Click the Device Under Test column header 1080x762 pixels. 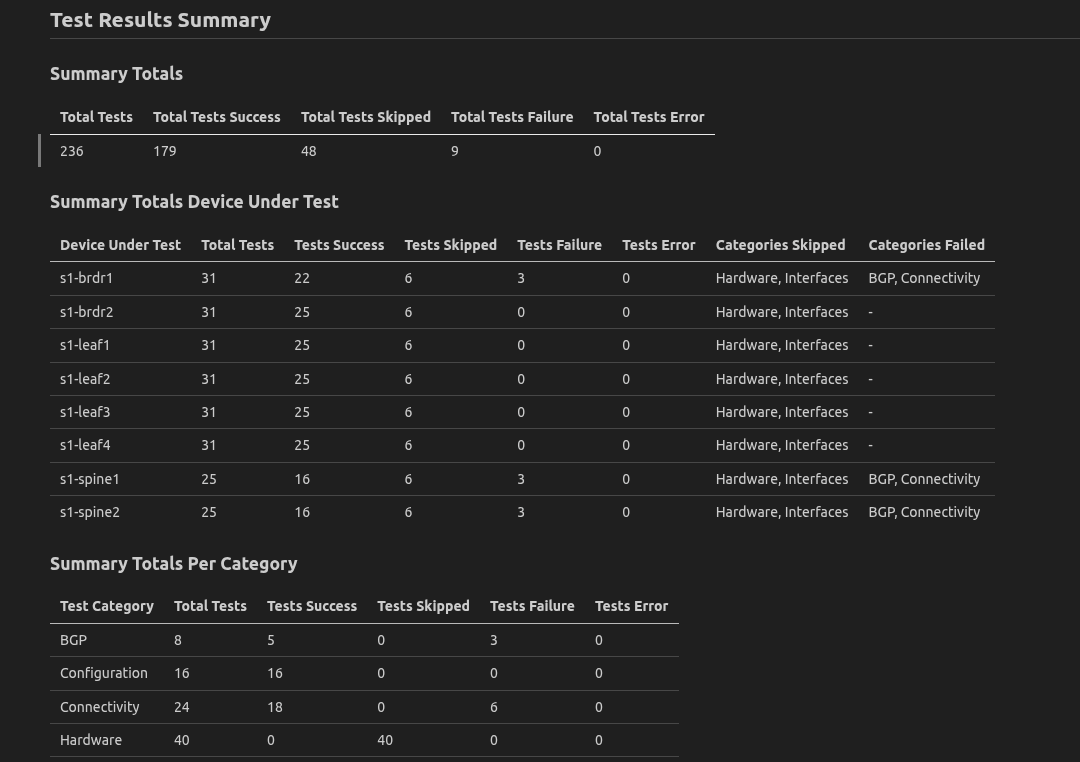[120, 245]
